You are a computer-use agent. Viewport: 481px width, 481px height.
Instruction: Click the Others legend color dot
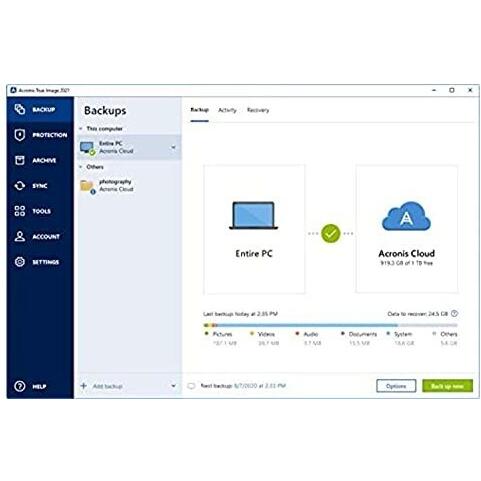(x=434, y=333)
